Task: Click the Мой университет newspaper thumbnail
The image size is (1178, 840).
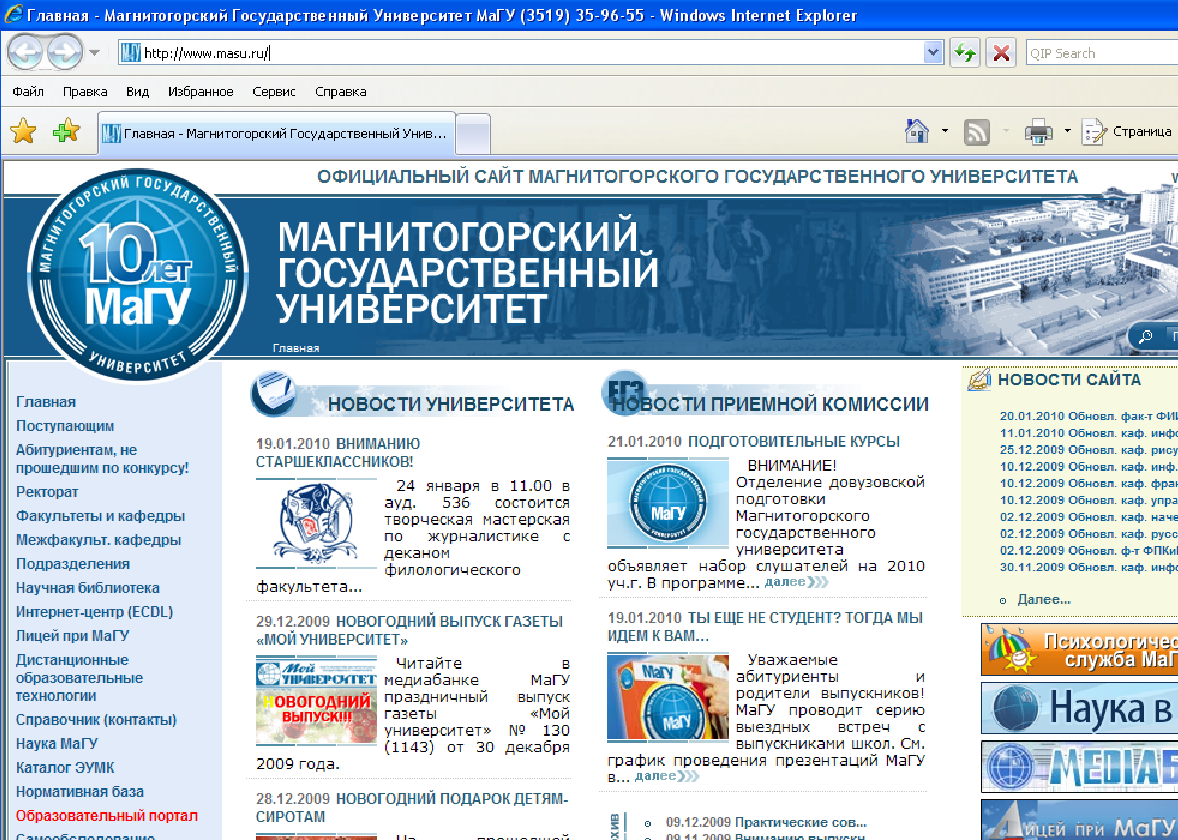Action: pyautogui.click(x=316, y=701)
